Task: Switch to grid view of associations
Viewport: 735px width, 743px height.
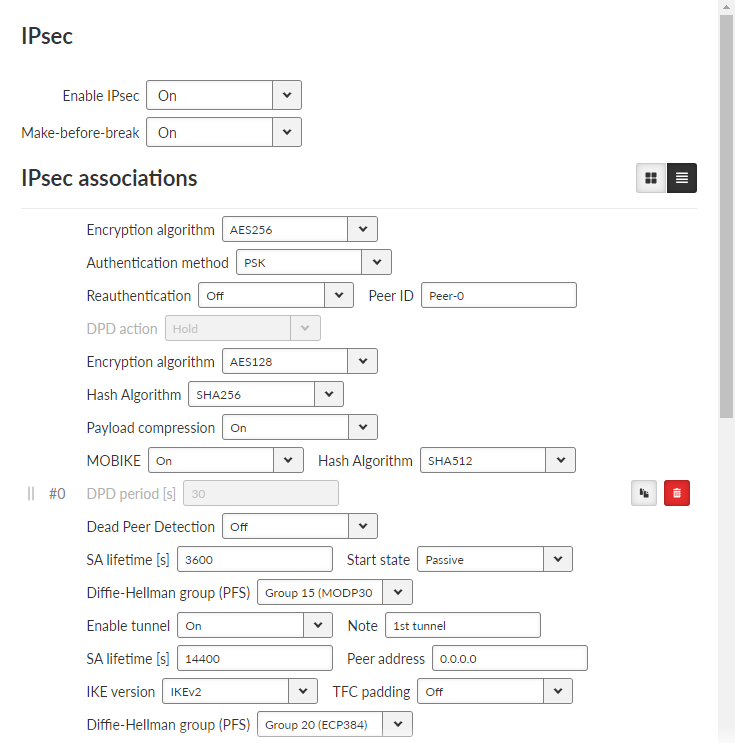Action: point(651,178)
